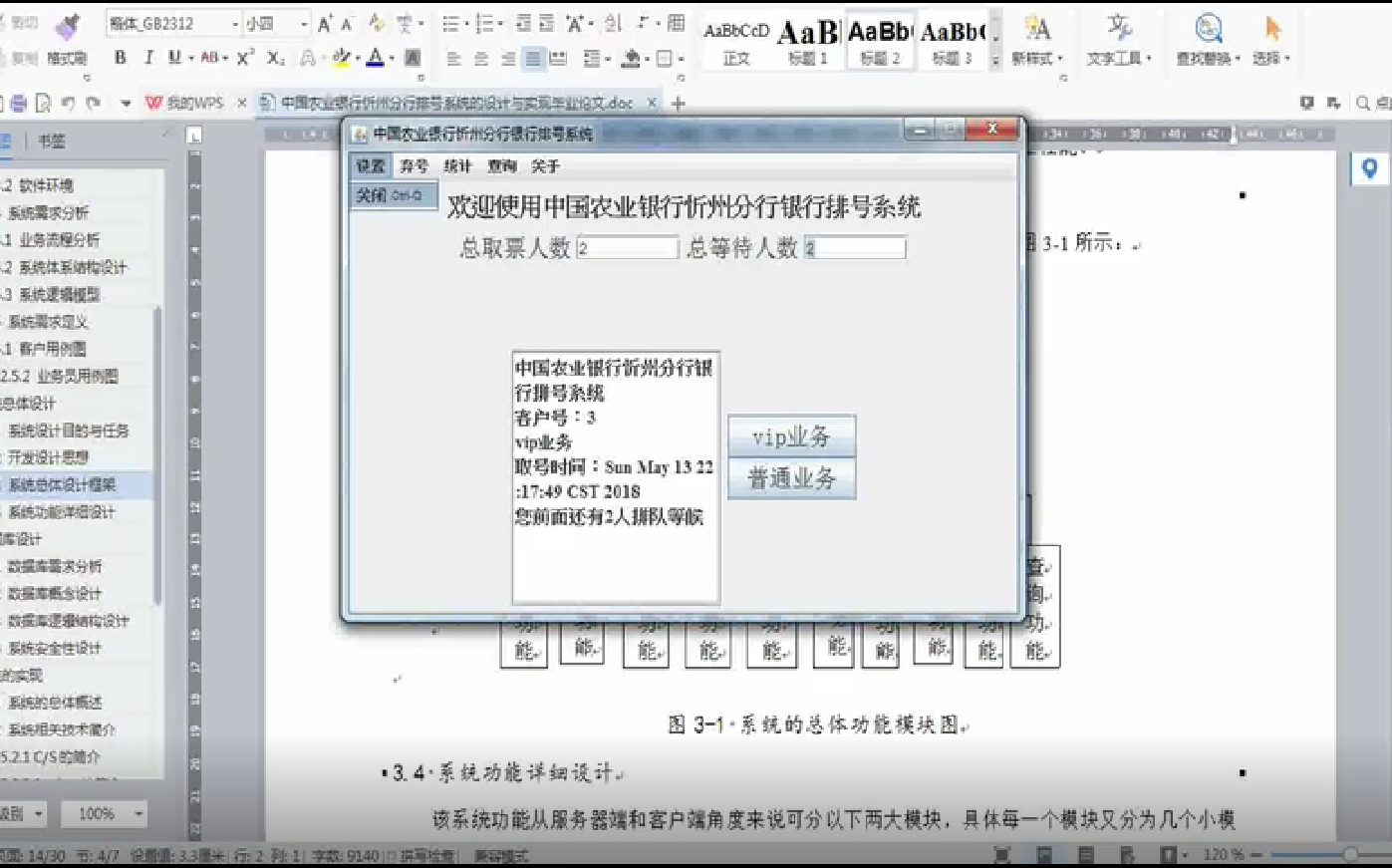Image resolution: width=1392 pixels, height=868 pixels.
Task: Apply the 正文 body style
Action: pos(736,42)
